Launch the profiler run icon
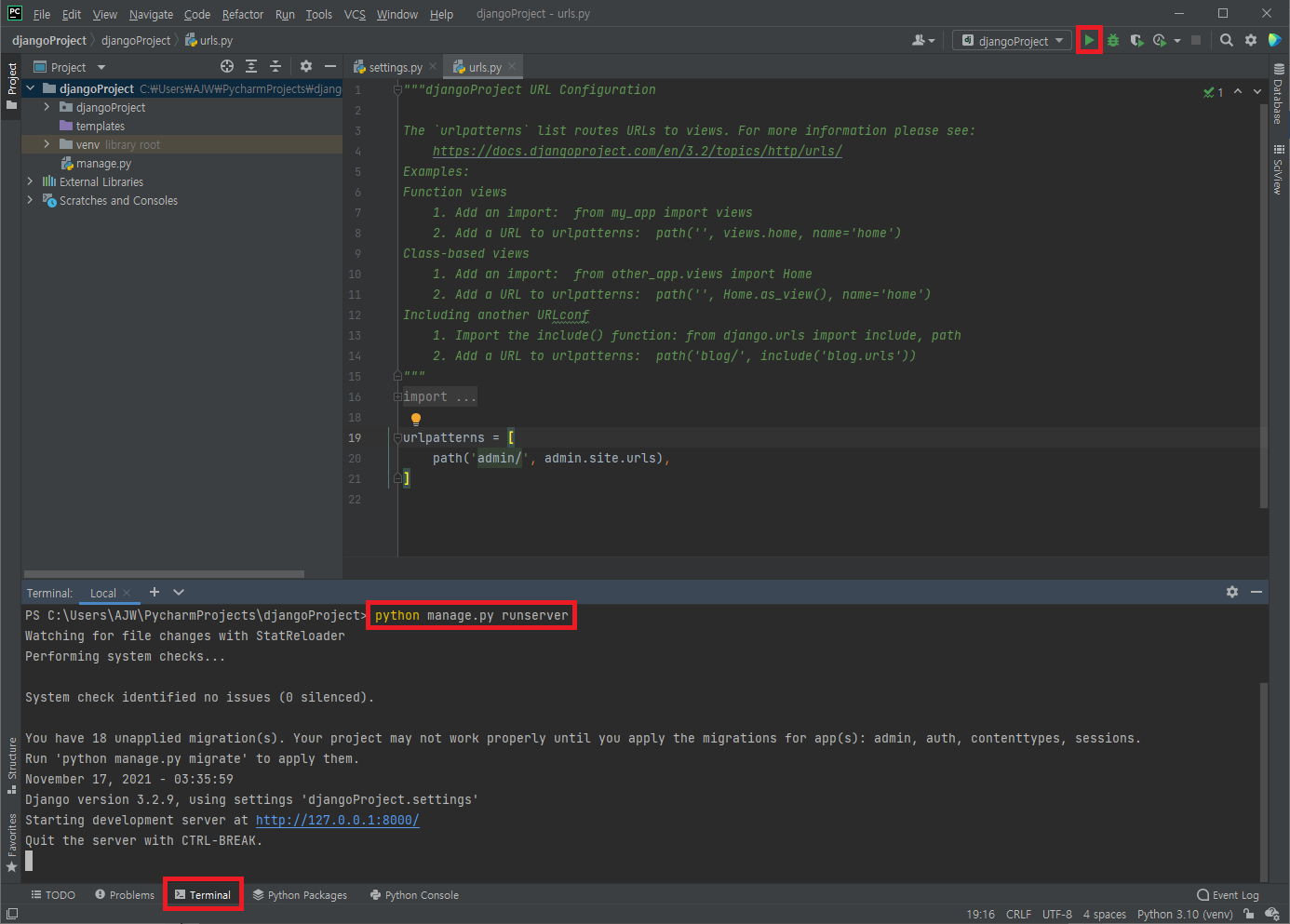The image size is (1290, 924). tap(1160, 40)
